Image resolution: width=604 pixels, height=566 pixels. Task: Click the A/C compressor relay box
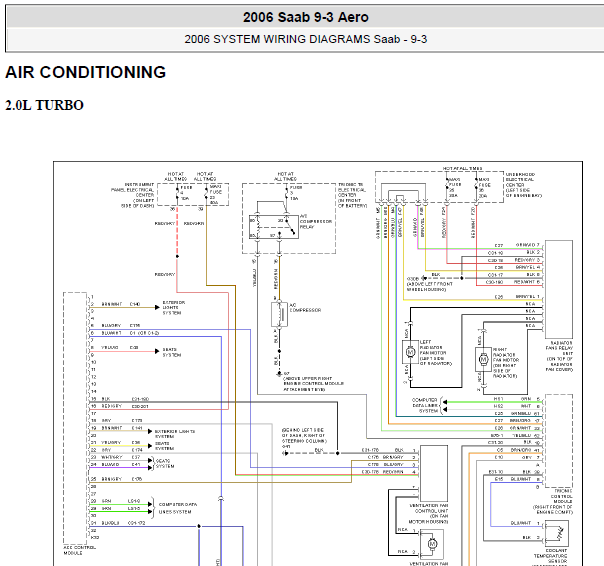274,227
